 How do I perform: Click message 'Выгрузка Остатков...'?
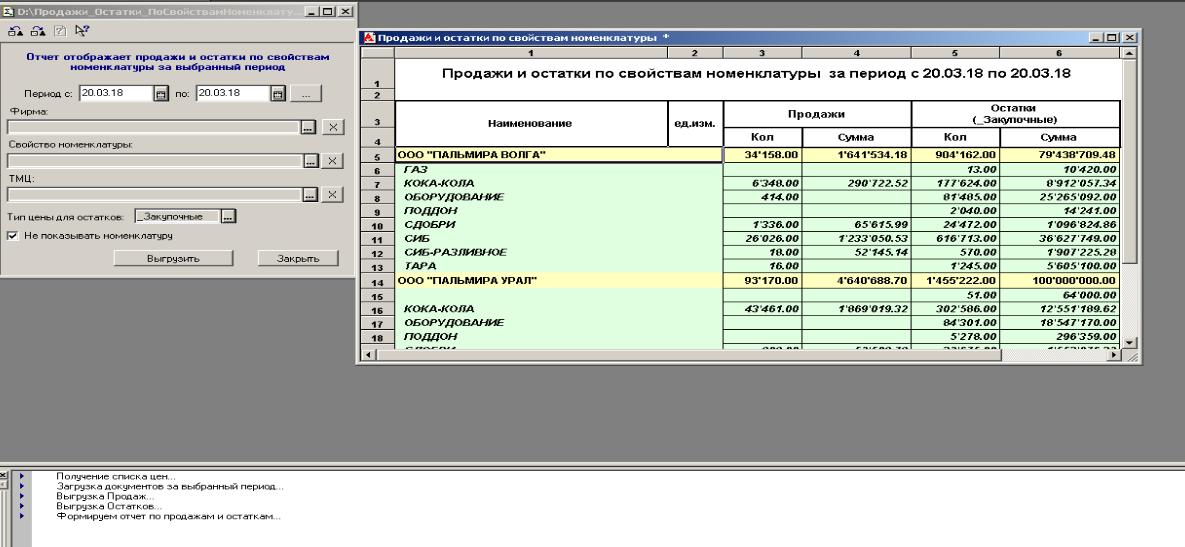109,506
